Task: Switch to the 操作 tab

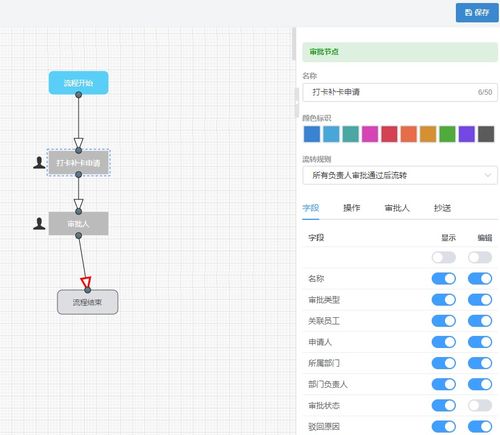Action: click(352, 208)
